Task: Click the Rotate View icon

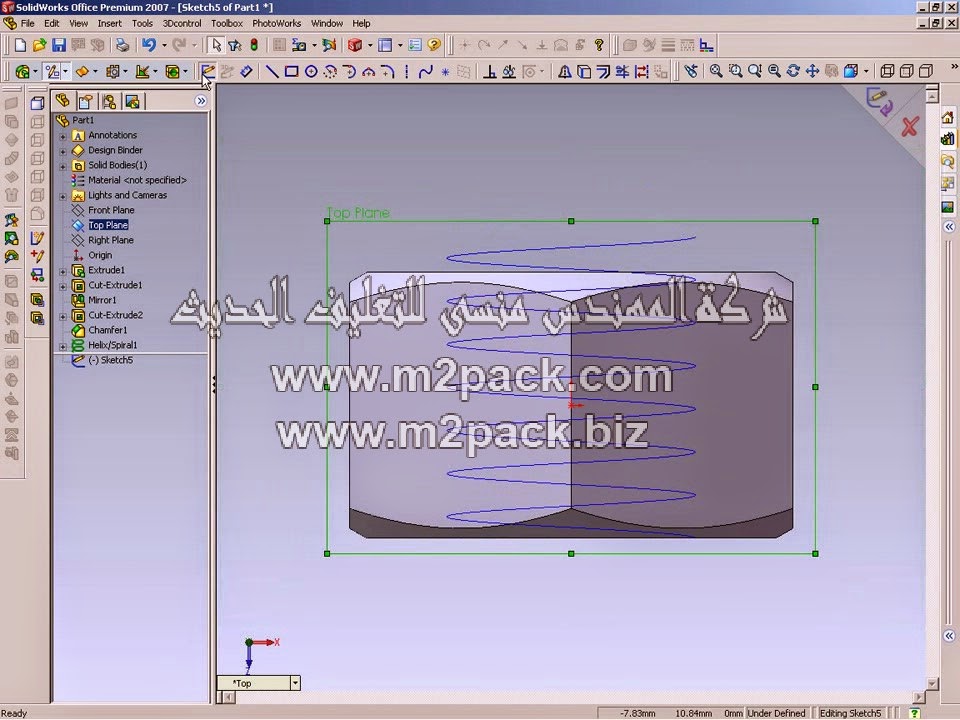Action: pyautogui.click(x=793, y=71)
